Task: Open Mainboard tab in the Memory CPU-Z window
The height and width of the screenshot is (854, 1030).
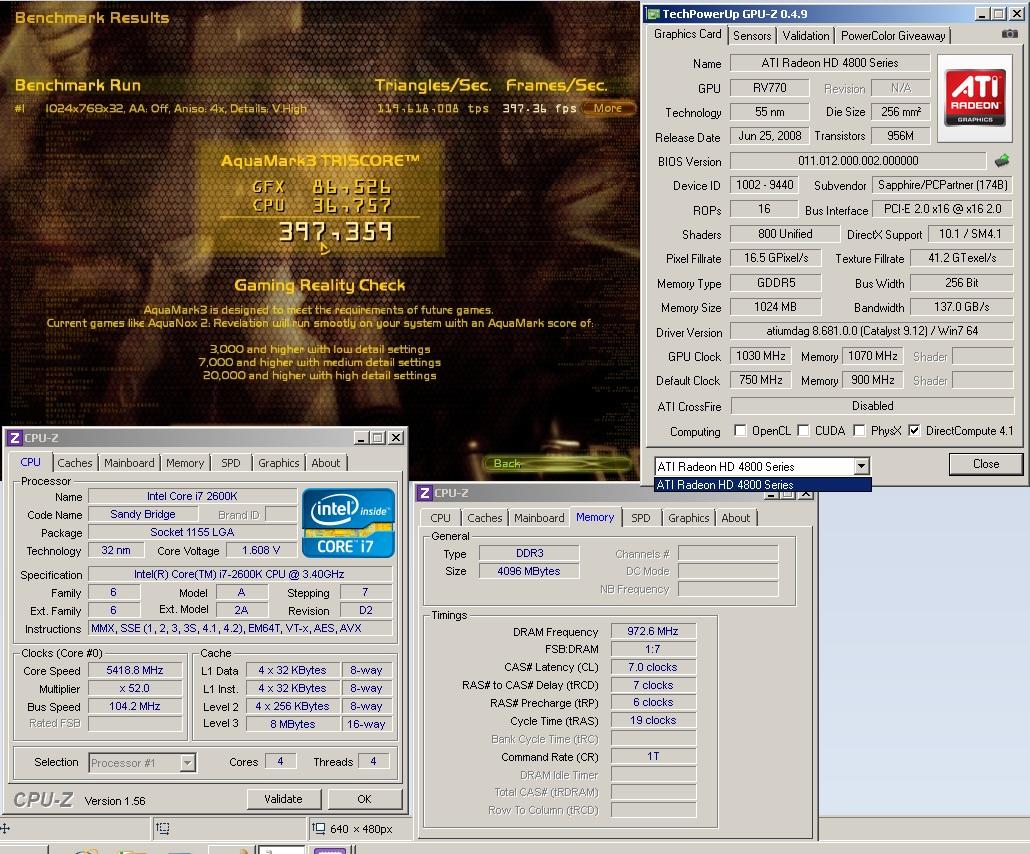Action: pos(539,518)
